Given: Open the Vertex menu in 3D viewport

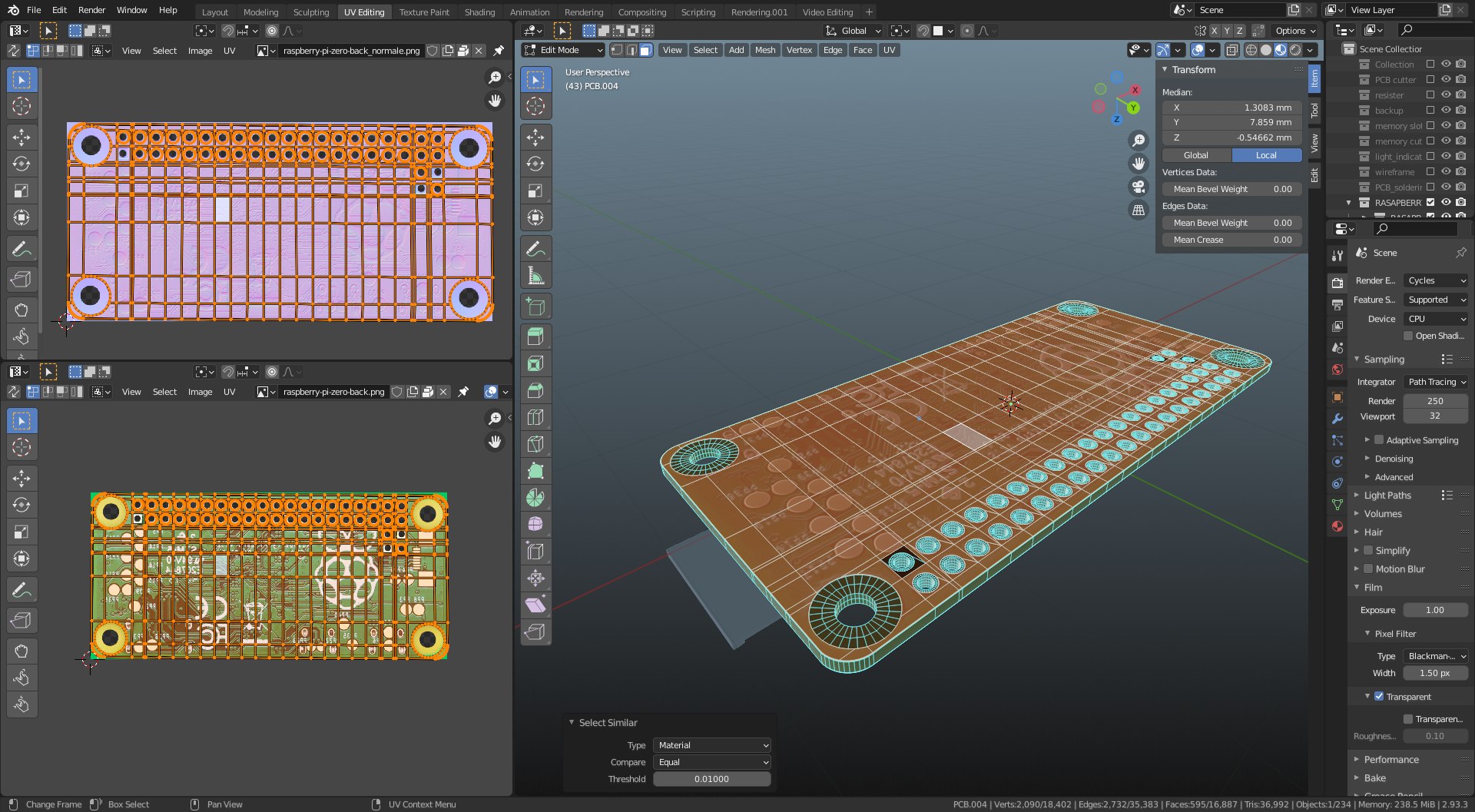Looking at the screenshot, I should click(799, 50).
